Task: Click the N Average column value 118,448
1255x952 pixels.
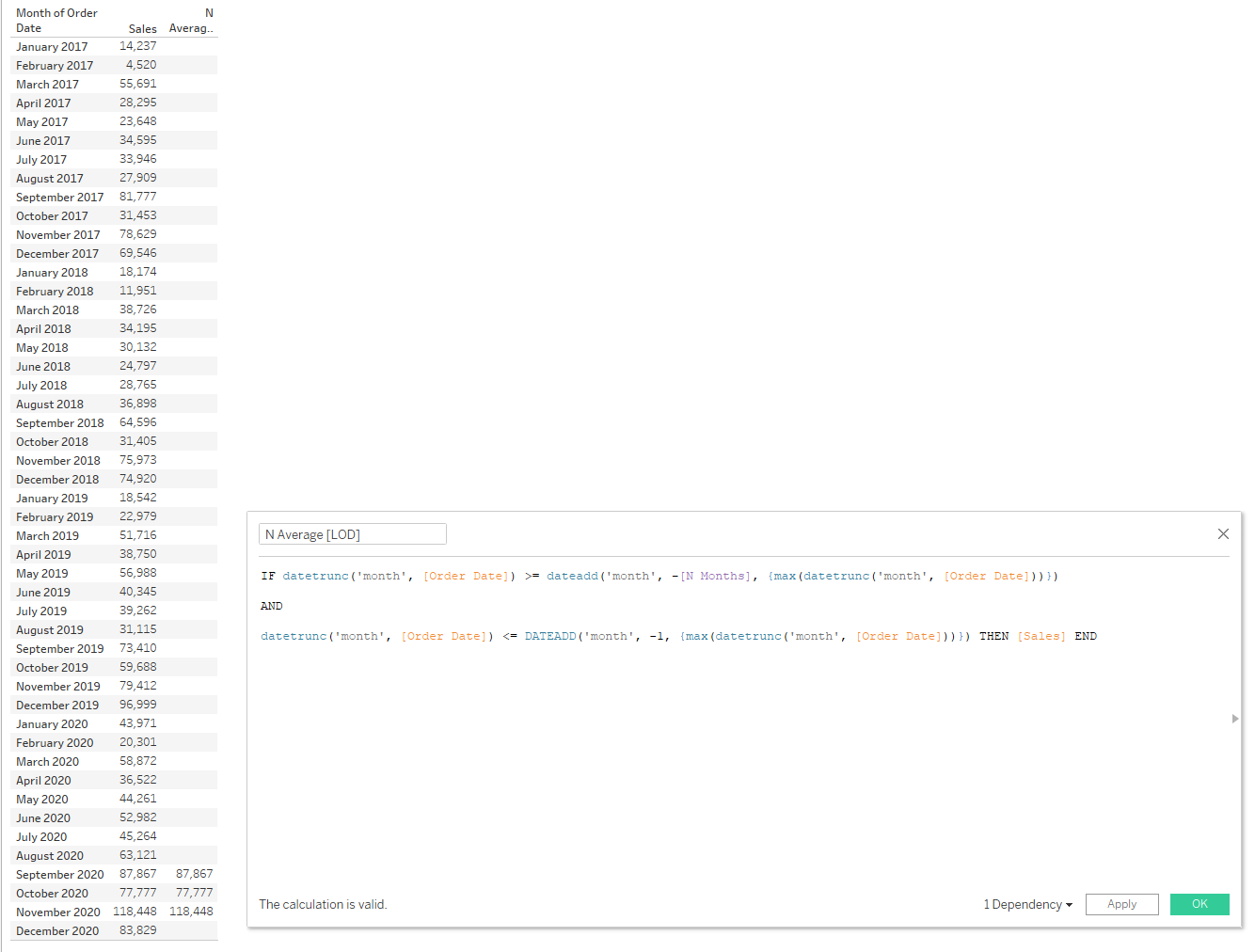Action: (191, 912)
